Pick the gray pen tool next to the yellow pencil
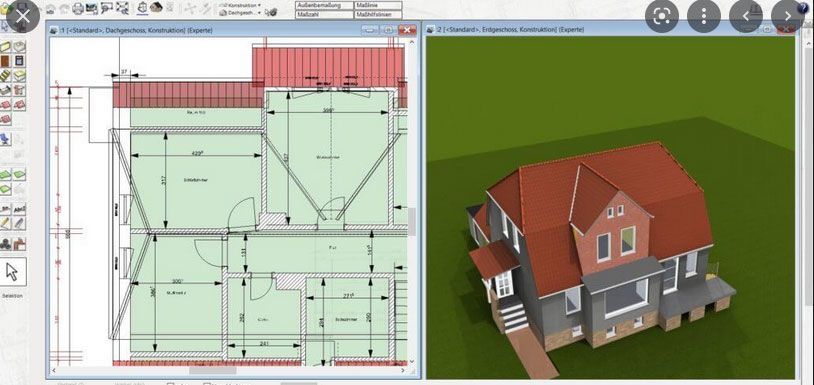 click(x=19, y=223)
